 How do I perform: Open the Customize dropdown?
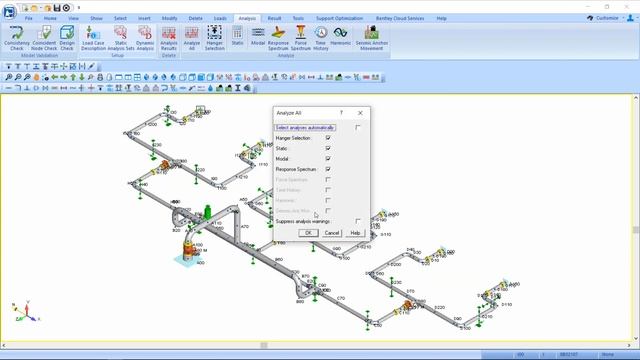coord(607,18)
